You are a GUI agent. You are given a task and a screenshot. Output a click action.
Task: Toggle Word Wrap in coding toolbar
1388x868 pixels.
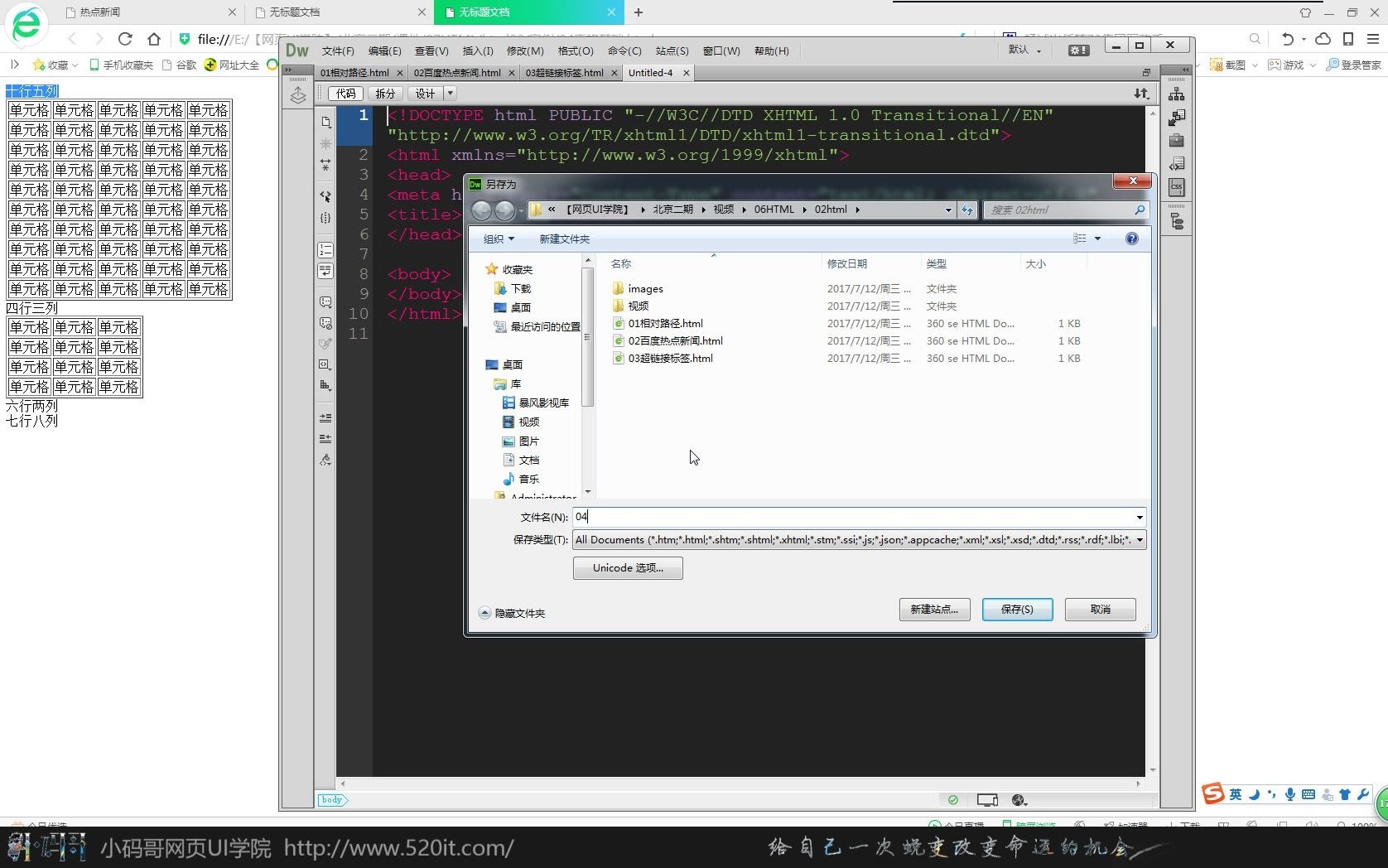325,271
